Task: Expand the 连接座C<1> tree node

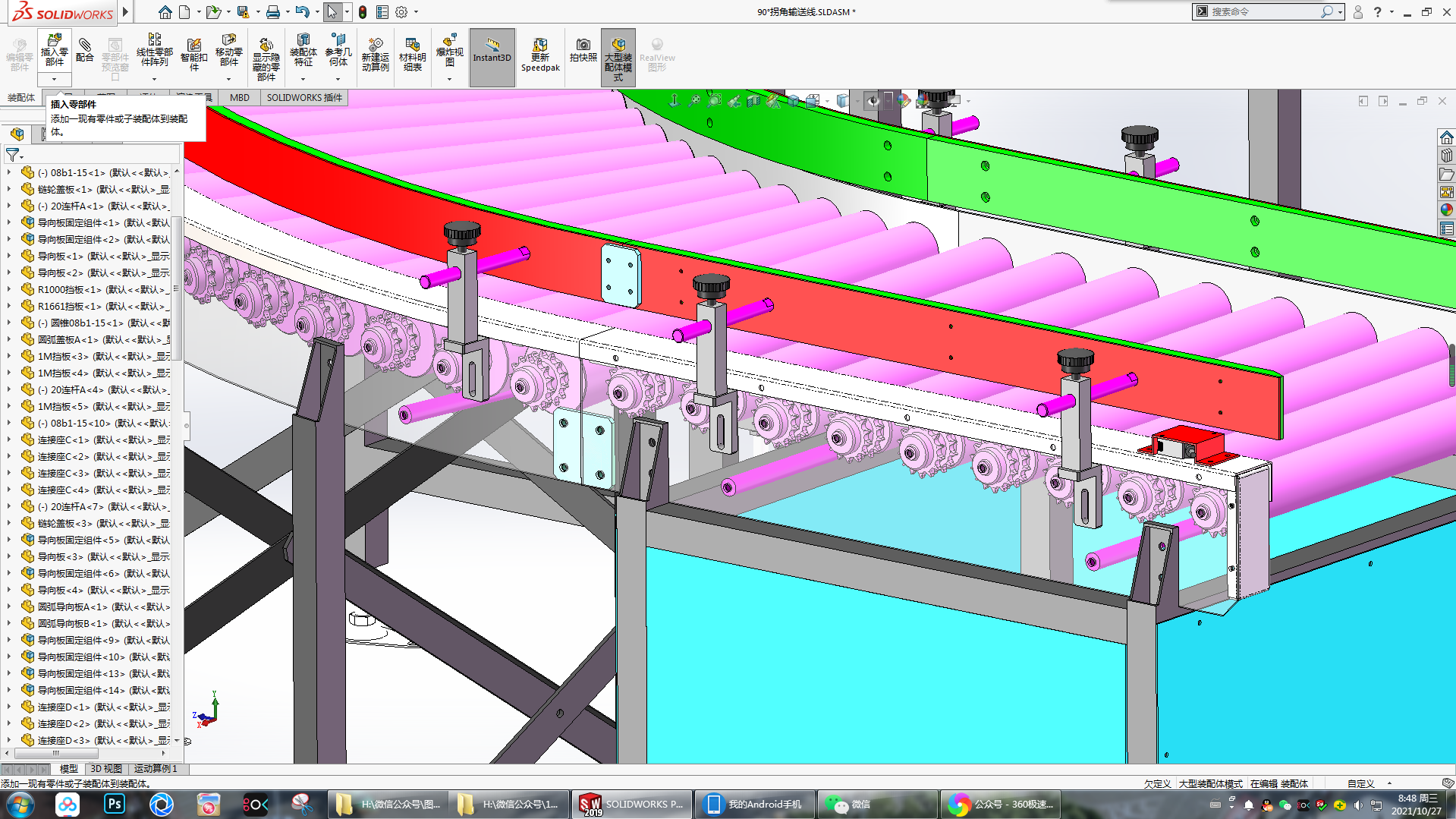Action: (x=9, y=439)
